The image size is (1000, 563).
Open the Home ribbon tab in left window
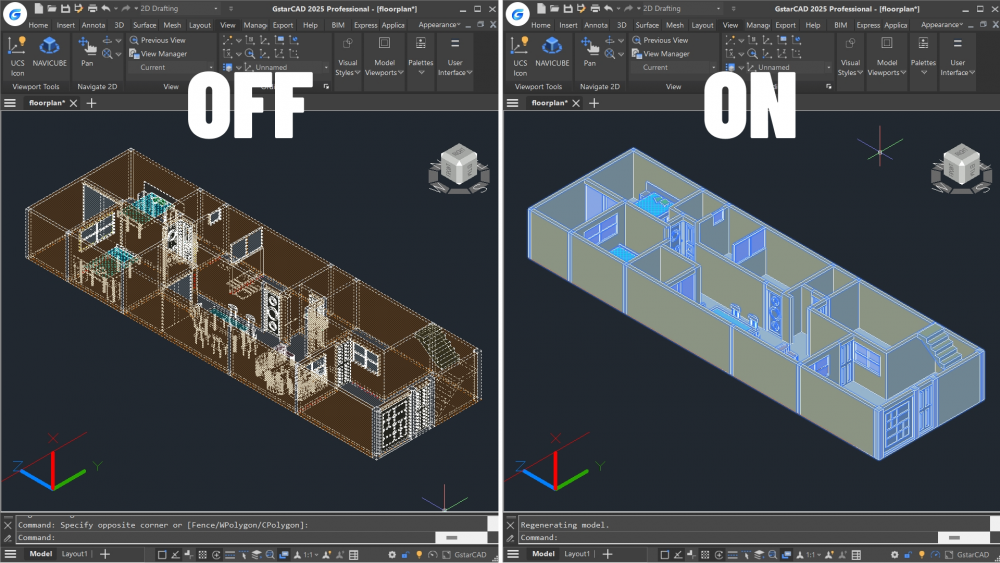click(x=38, y=25)
